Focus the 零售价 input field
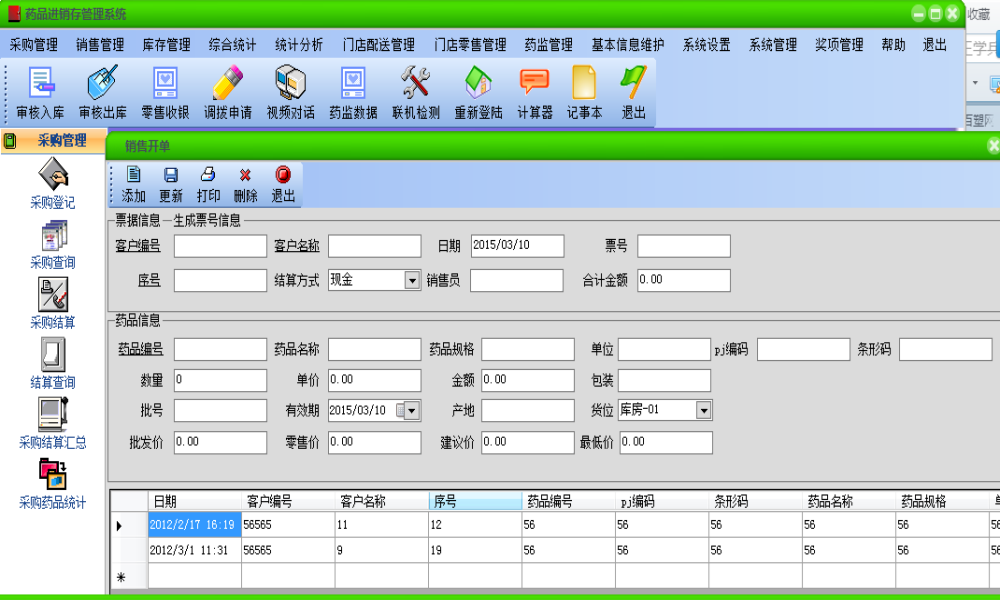This screenshot has height=600, width=1000. (x=374, y=443)
